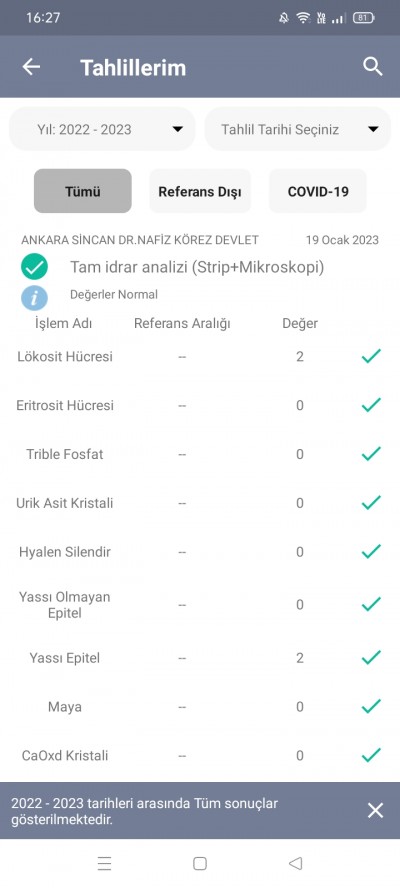Open the Tam idrar analizi test title
The height and width of the screenshot is (888, 400).
[x=197, y=267]
